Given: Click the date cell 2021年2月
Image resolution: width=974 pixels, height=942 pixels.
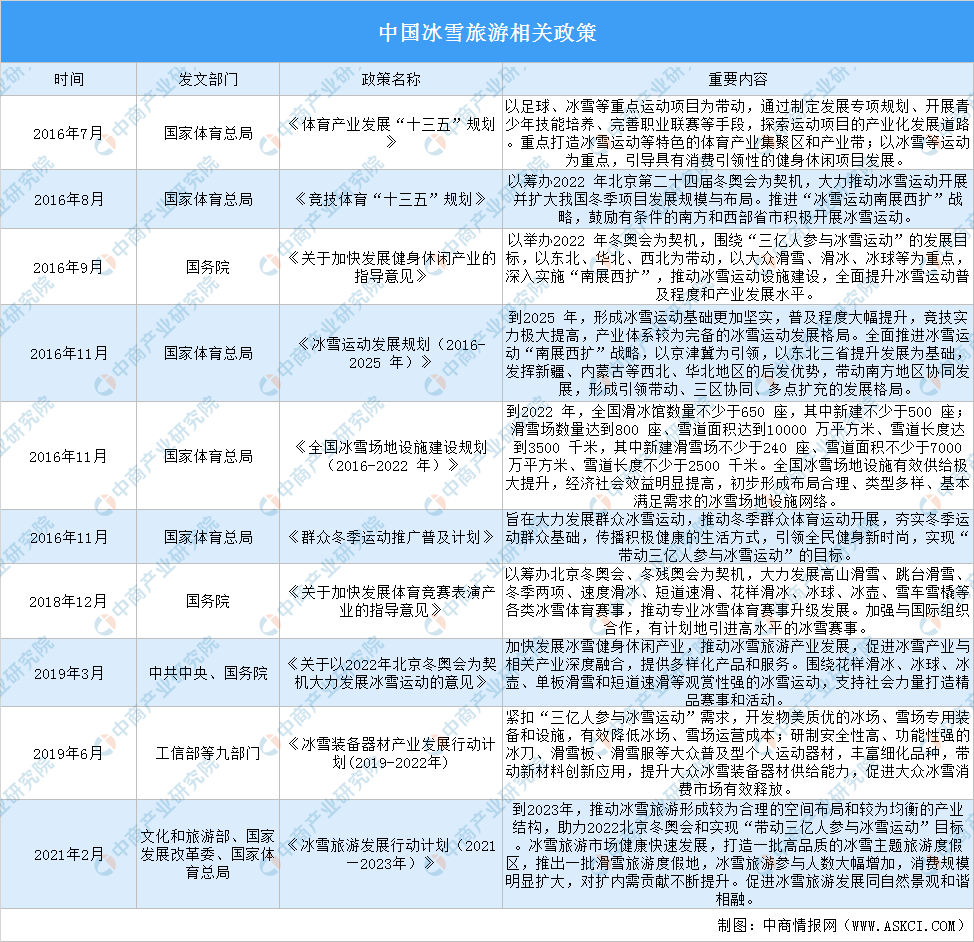Looking at the screenshot, I should [x=68, y=854].
